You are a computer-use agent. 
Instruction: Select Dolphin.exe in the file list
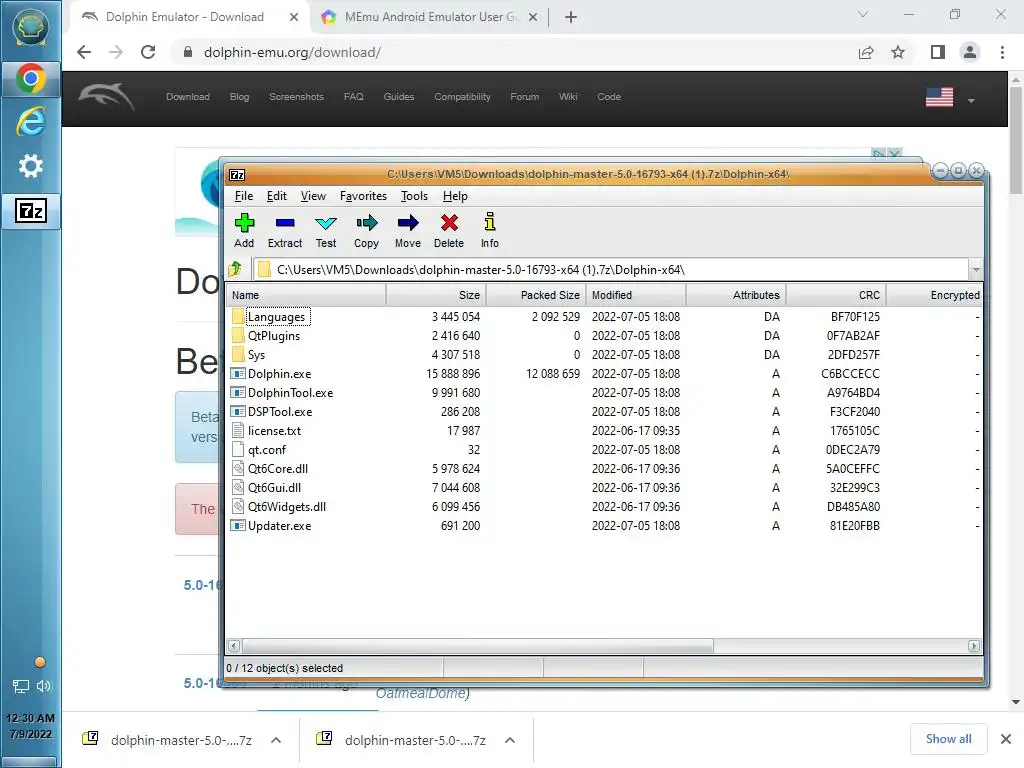click(x=279, y=374)
